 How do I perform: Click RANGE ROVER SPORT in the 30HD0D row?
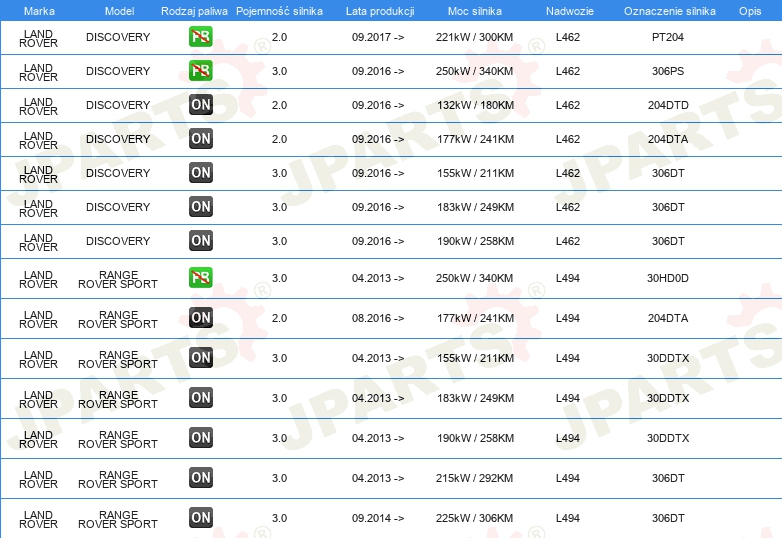(x=118, y=279)
